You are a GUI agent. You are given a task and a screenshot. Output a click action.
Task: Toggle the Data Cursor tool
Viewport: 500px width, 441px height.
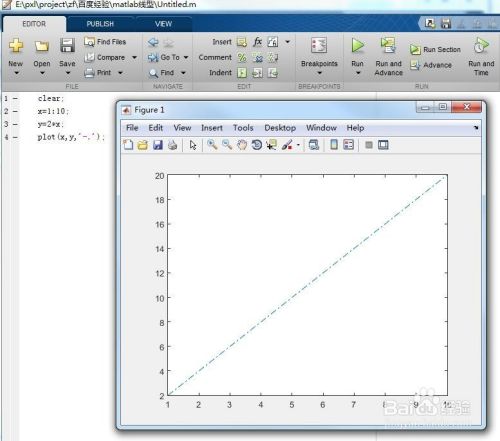point(271,145)
